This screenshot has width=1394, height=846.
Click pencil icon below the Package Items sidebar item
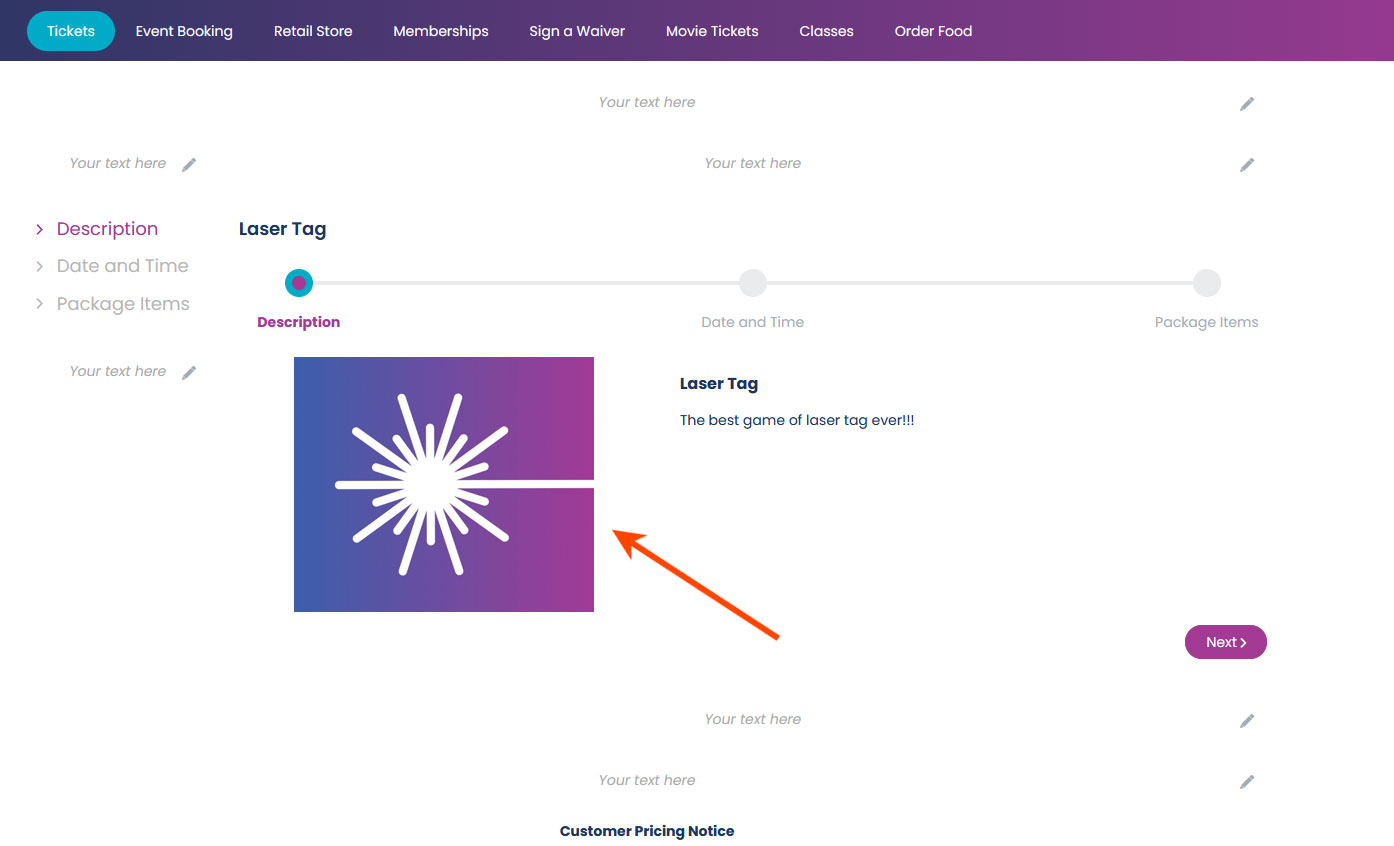point(189,372)
